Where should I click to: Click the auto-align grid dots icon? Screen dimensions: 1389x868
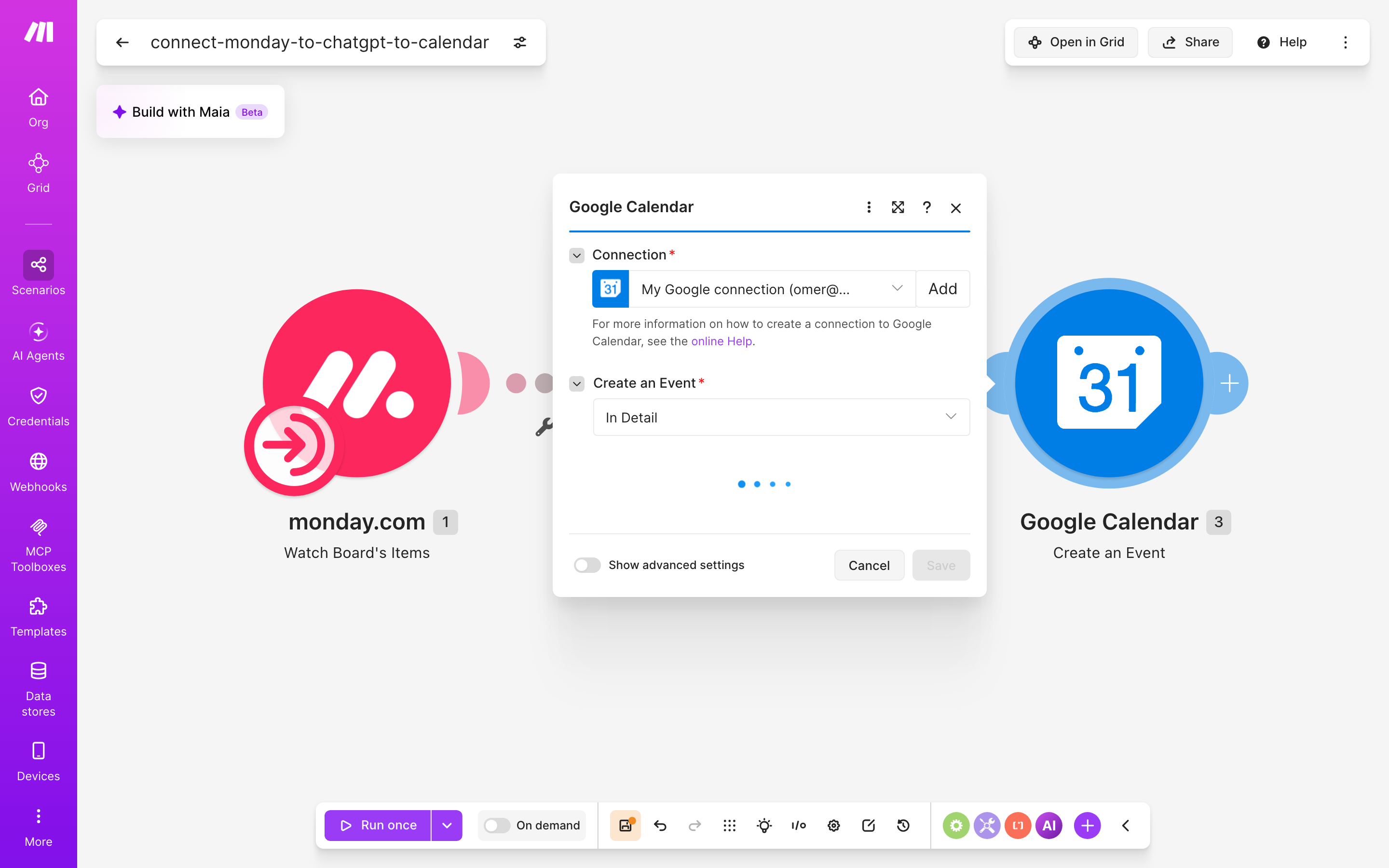[x=730, y=826]
